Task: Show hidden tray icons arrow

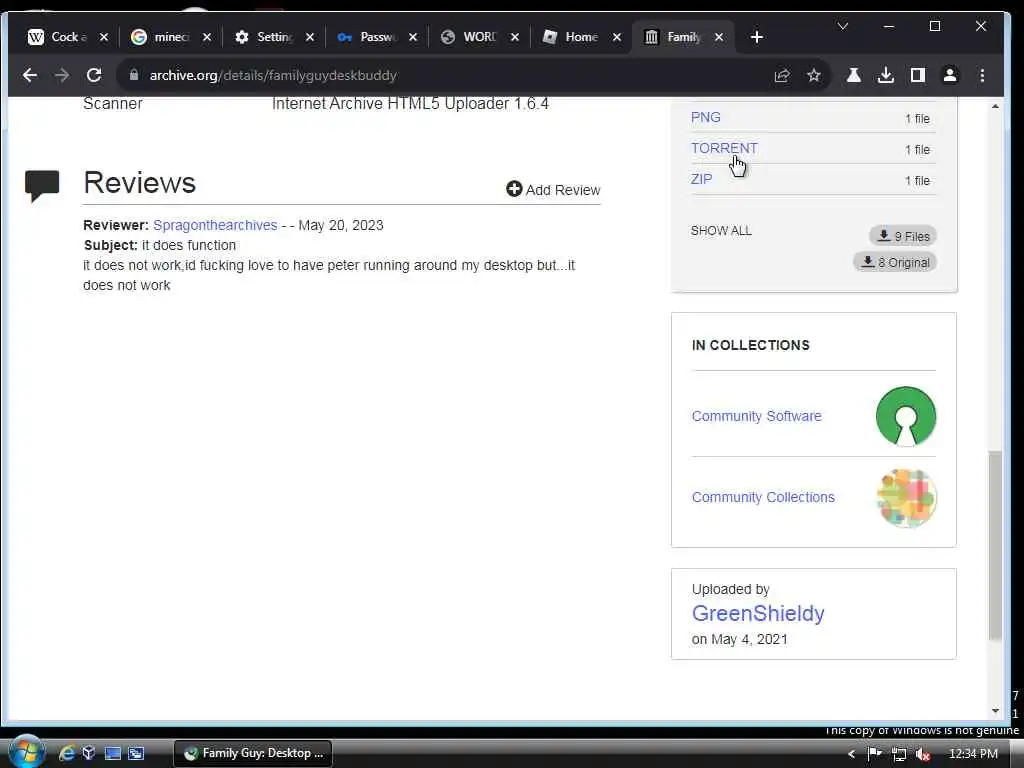Action: [851, 754]
